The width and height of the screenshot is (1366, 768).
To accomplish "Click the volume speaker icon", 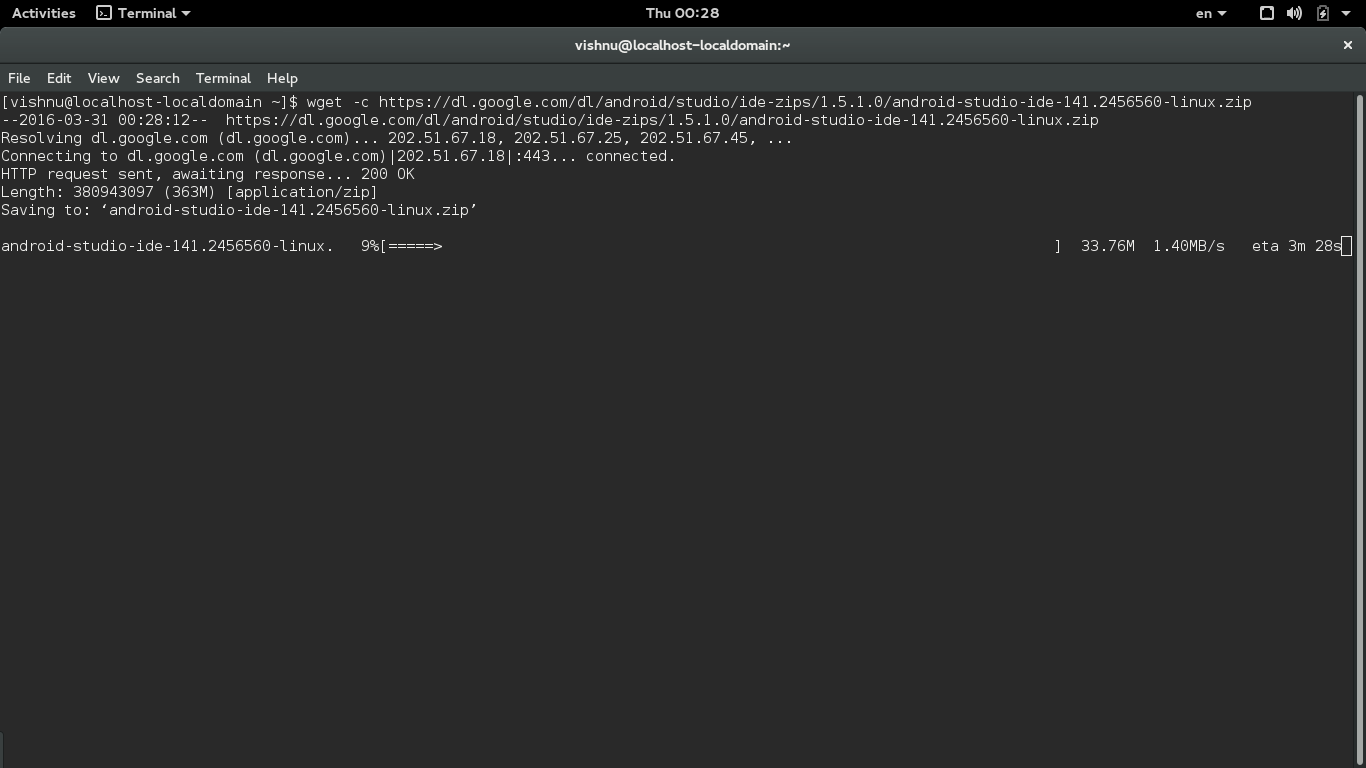I will click(x=1294, y=13).
